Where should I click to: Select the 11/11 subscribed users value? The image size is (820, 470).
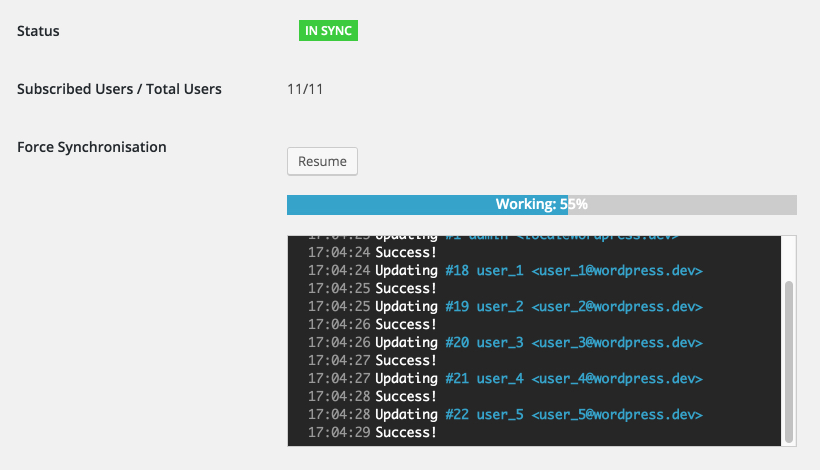pos(305,89)
